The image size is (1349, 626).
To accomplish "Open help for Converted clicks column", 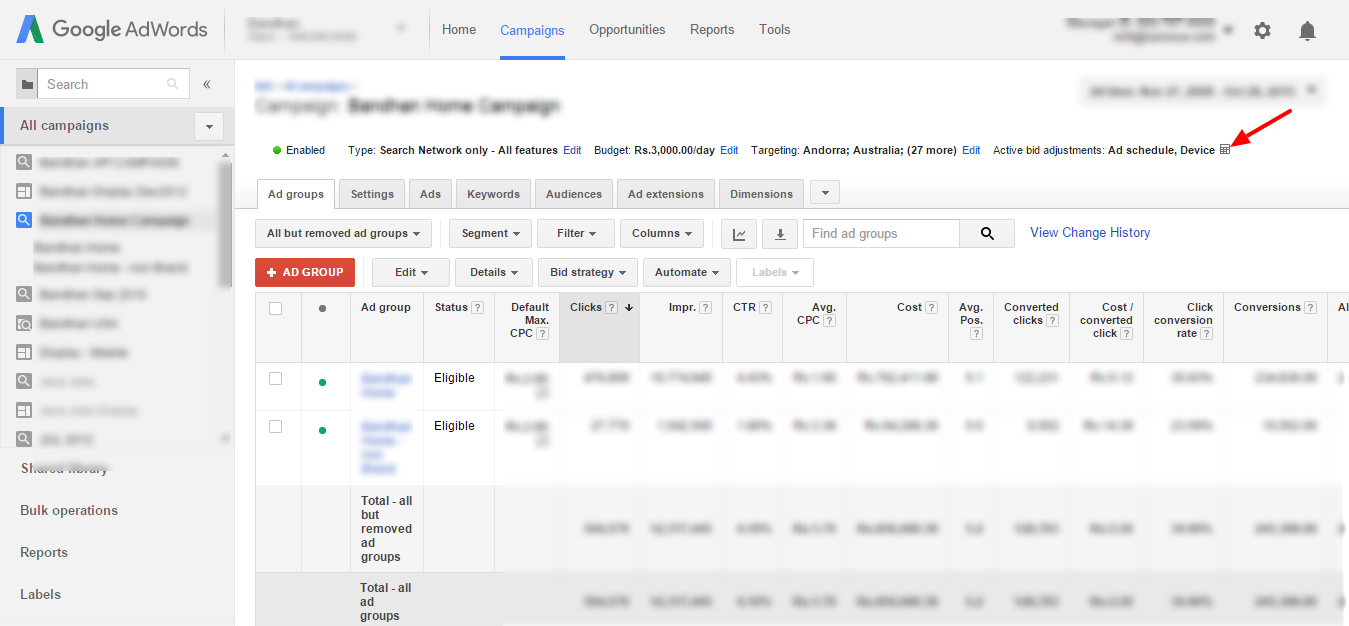I will pos(1053,321).
